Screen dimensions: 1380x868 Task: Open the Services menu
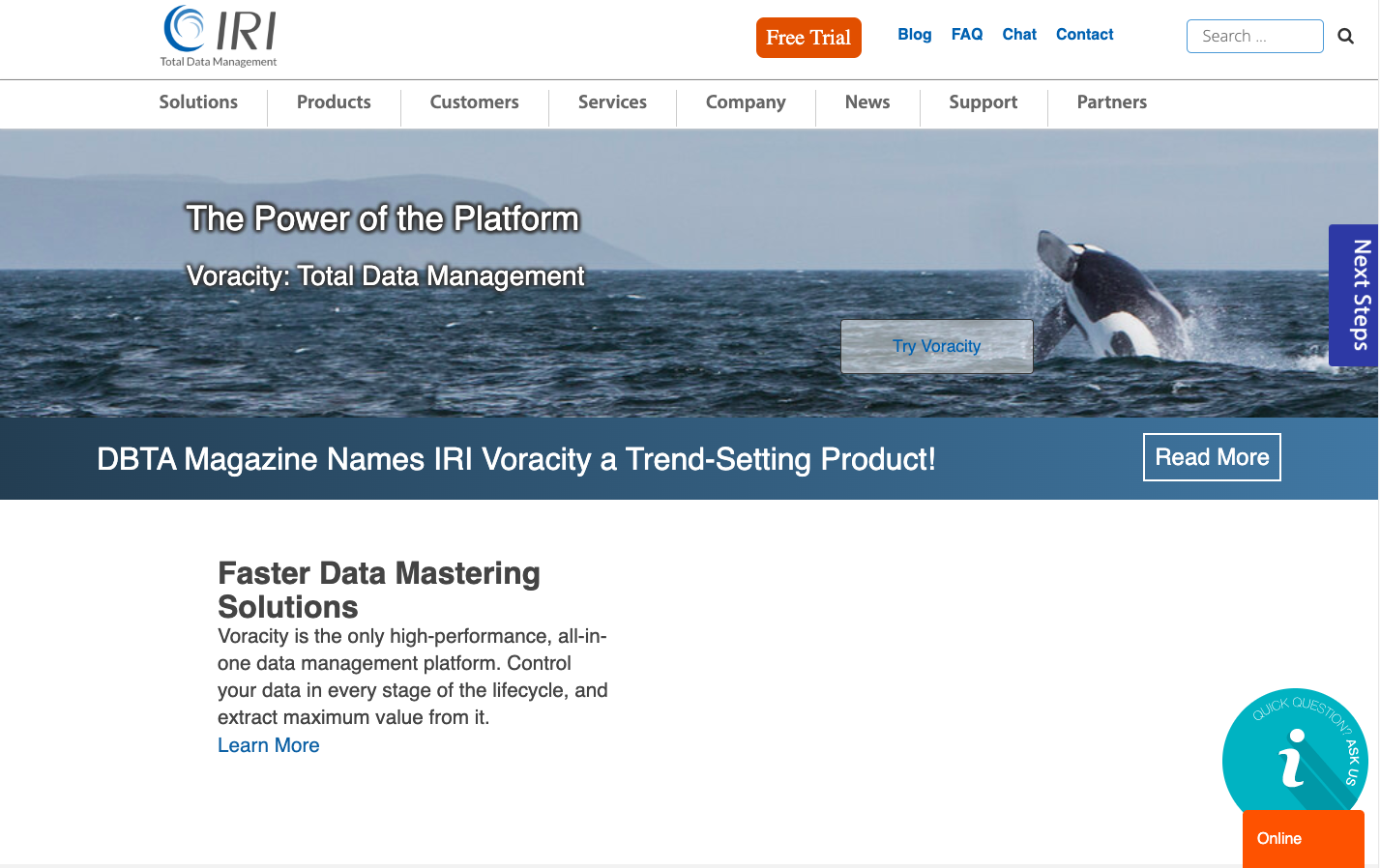click(x=612, y=102)
